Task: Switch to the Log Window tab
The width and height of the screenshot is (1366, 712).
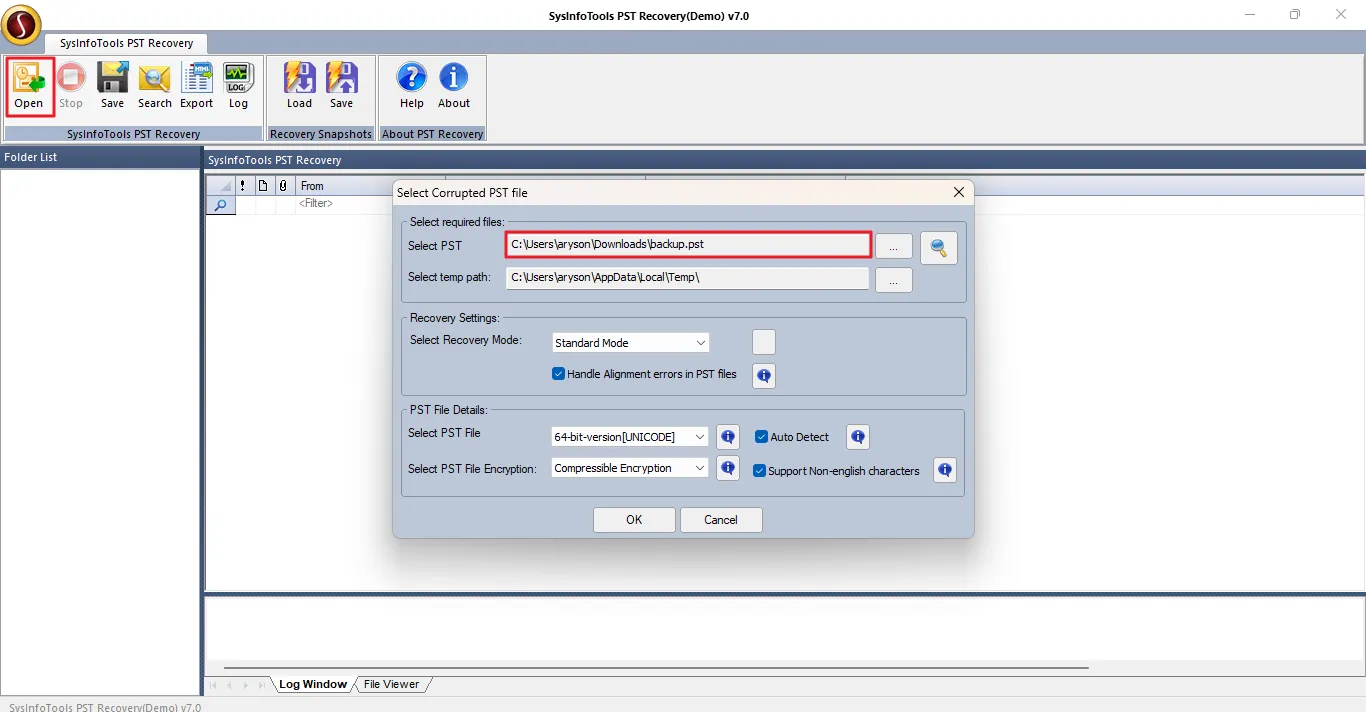Action: point(313,684)
